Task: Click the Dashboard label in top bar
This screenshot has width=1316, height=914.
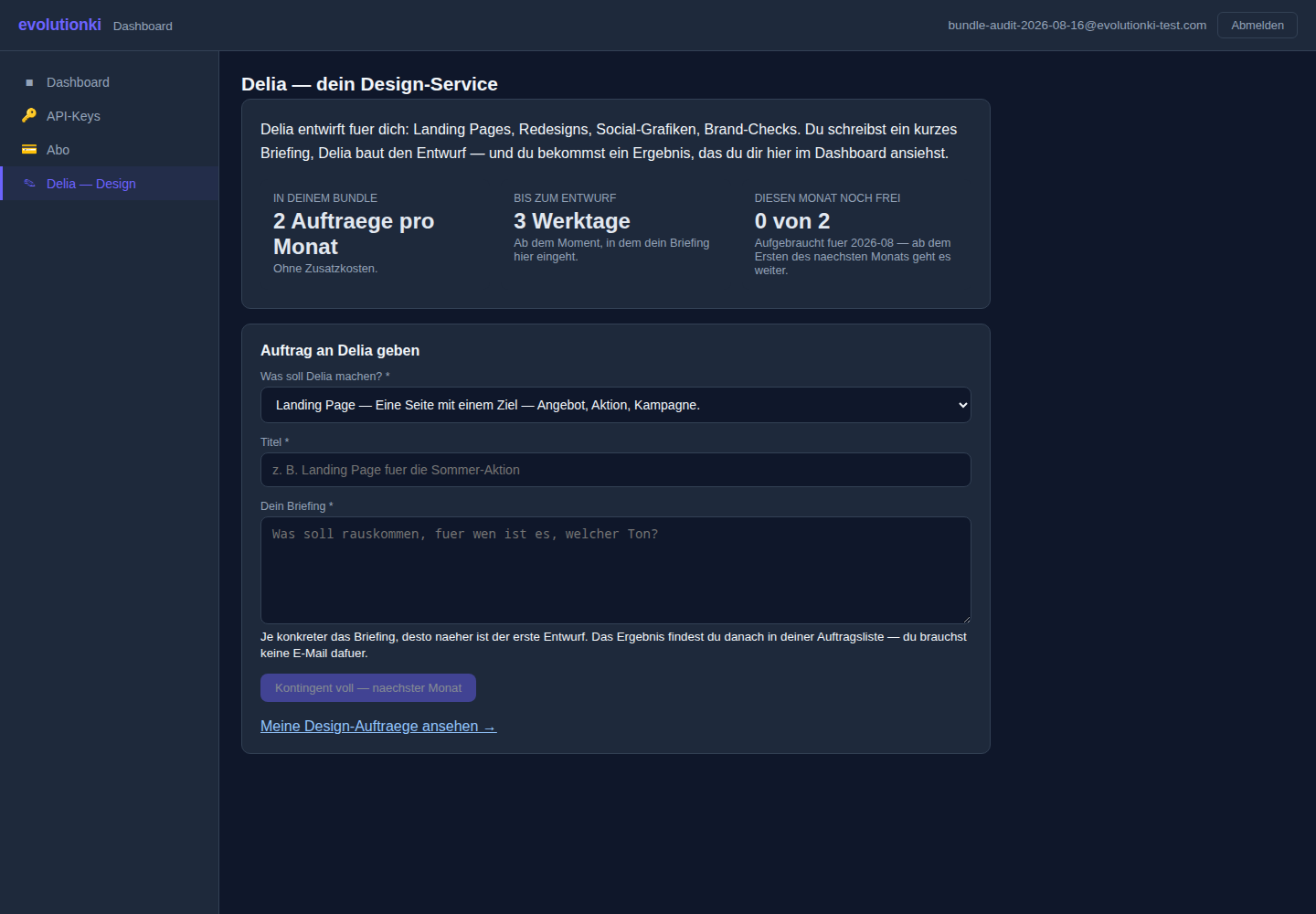Action: tap(143, 27)
